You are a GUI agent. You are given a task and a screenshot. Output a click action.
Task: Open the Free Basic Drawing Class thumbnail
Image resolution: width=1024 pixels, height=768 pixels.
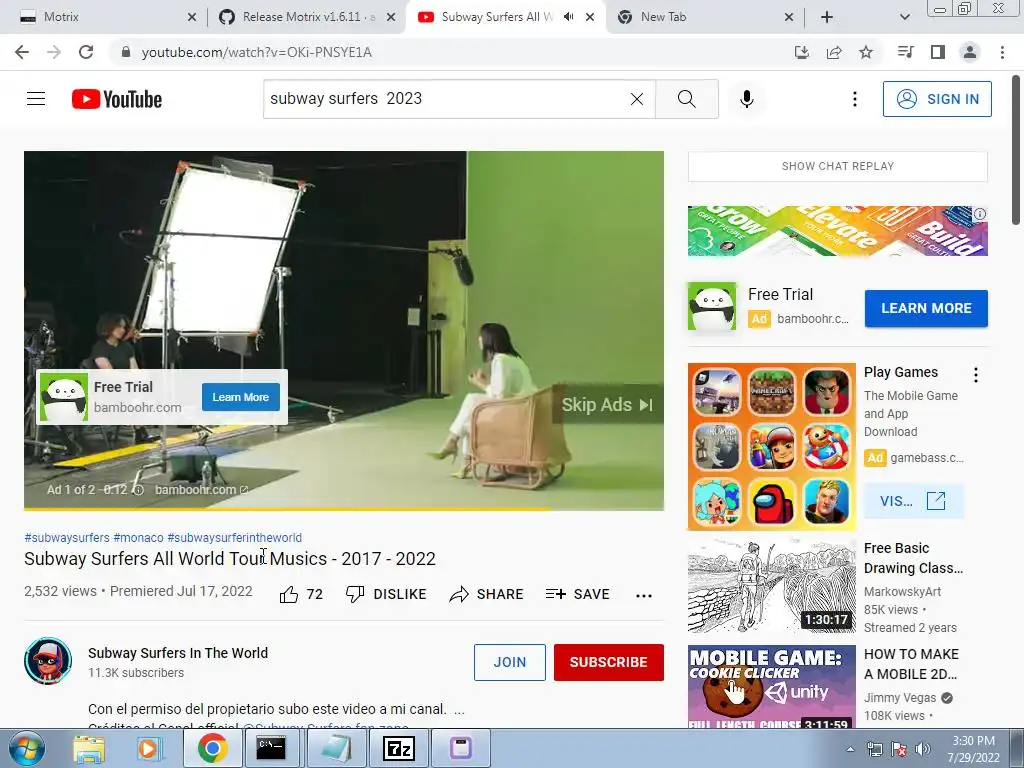tap(772, 586)
